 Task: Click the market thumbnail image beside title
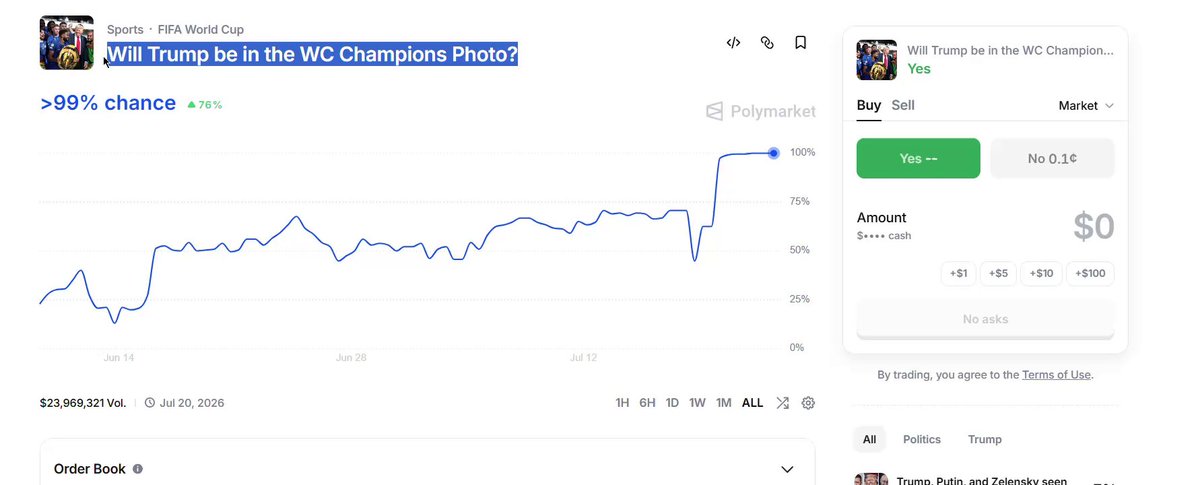(67, 43)
